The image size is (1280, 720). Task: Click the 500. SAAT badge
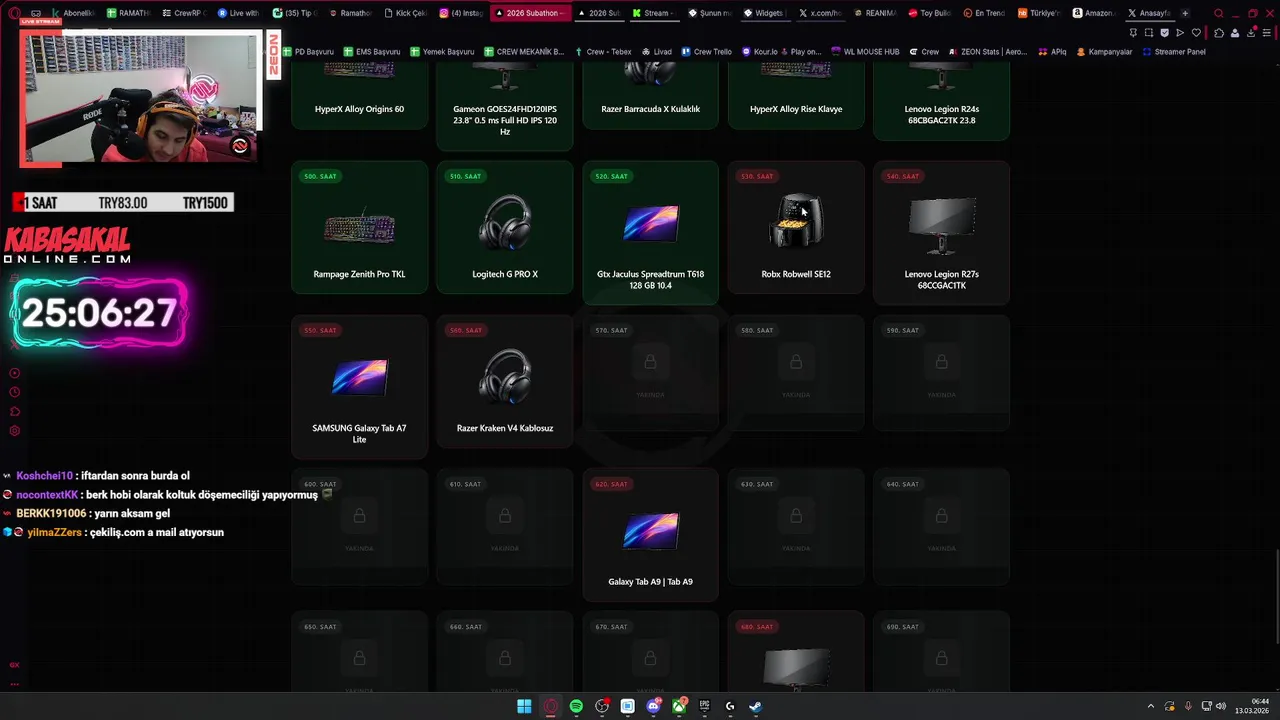pos(320,176)
